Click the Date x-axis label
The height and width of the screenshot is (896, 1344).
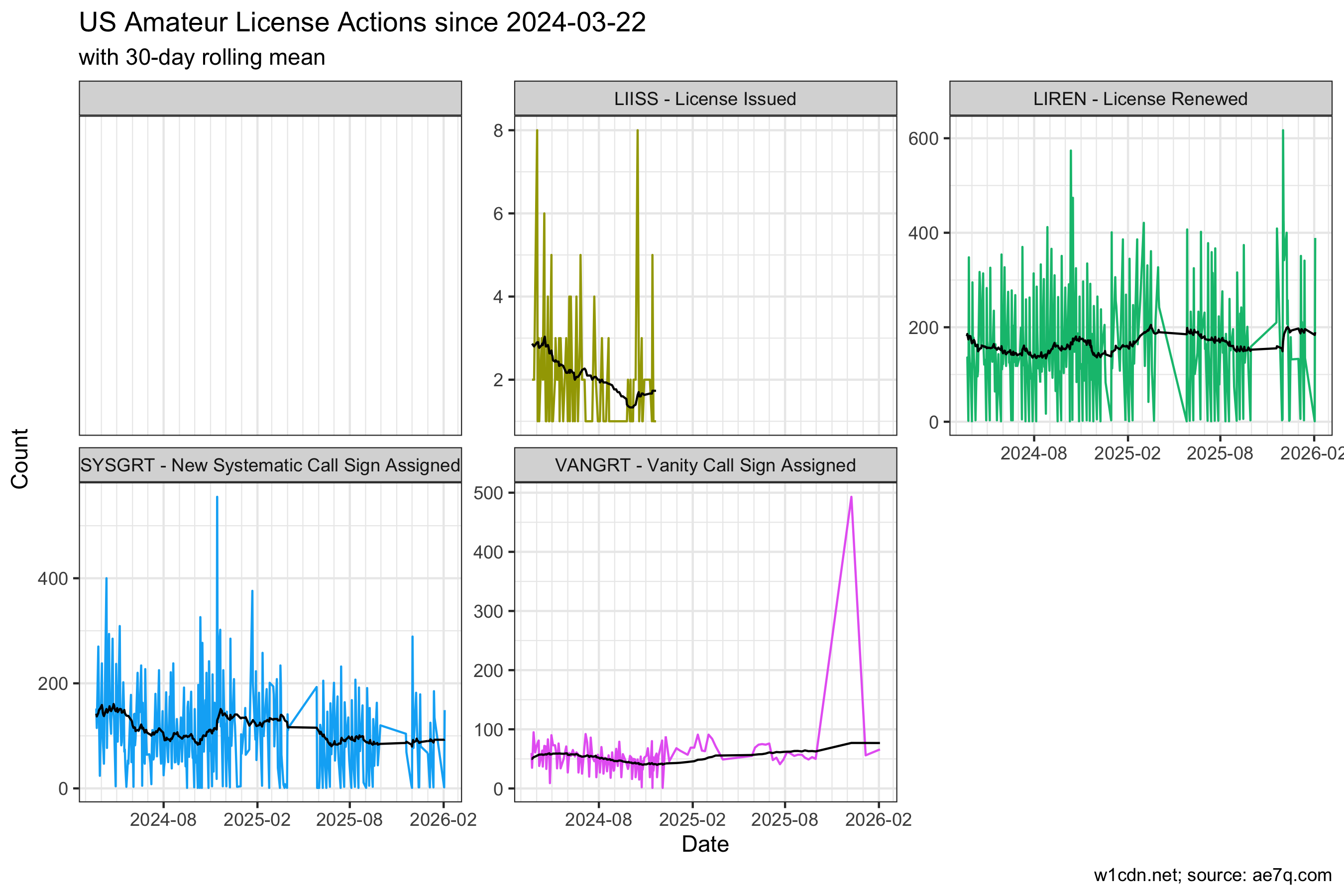(x=705, y=844)
